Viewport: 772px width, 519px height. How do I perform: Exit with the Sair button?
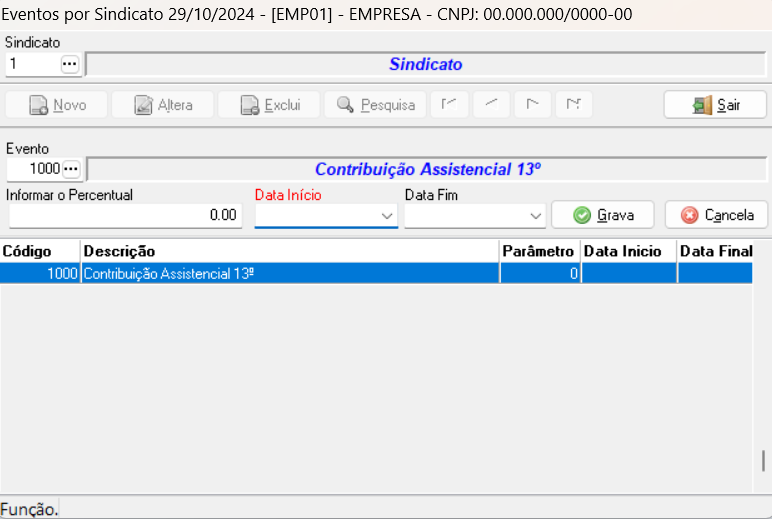[x=715, y=104]
